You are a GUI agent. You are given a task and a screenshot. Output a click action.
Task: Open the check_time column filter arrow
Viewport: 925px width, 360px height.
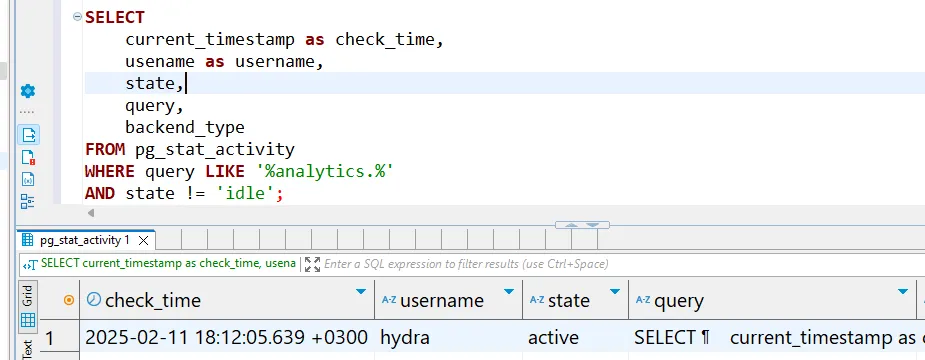click(x=361, y=292)
